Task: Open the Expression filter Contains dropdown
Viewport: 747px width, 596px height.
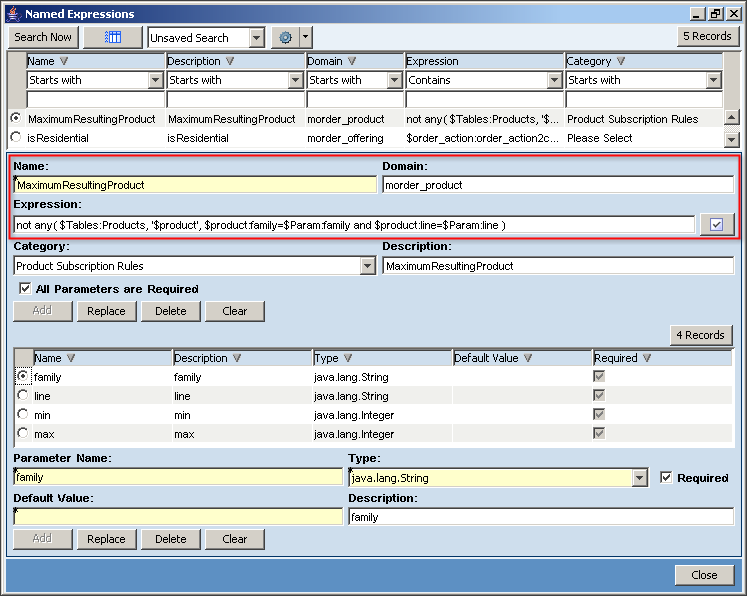Action: pos(555,80)
